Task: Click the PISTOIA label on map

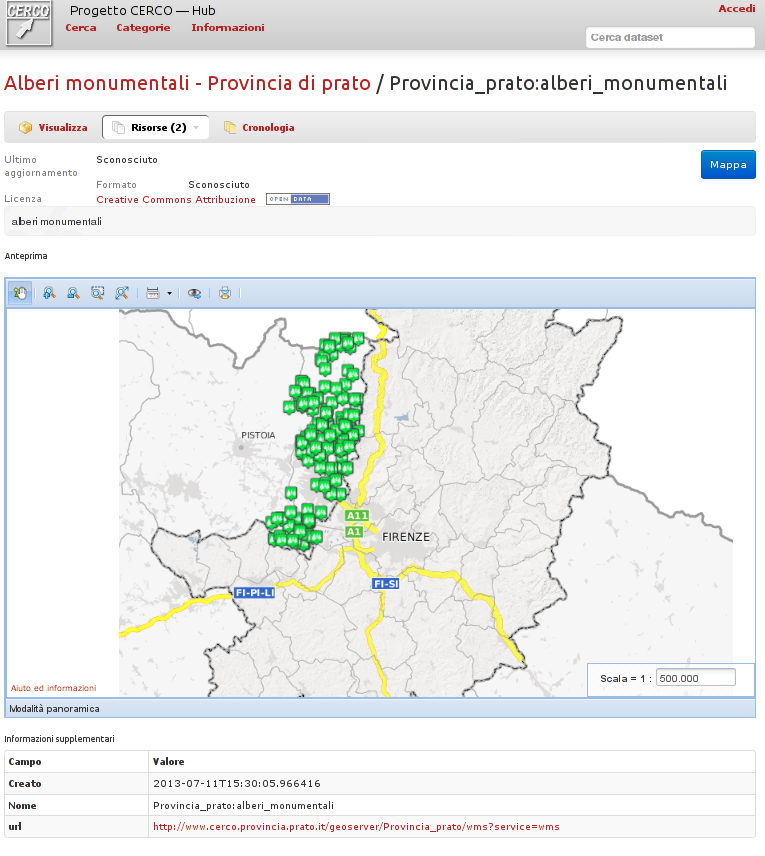Action: 258,435
